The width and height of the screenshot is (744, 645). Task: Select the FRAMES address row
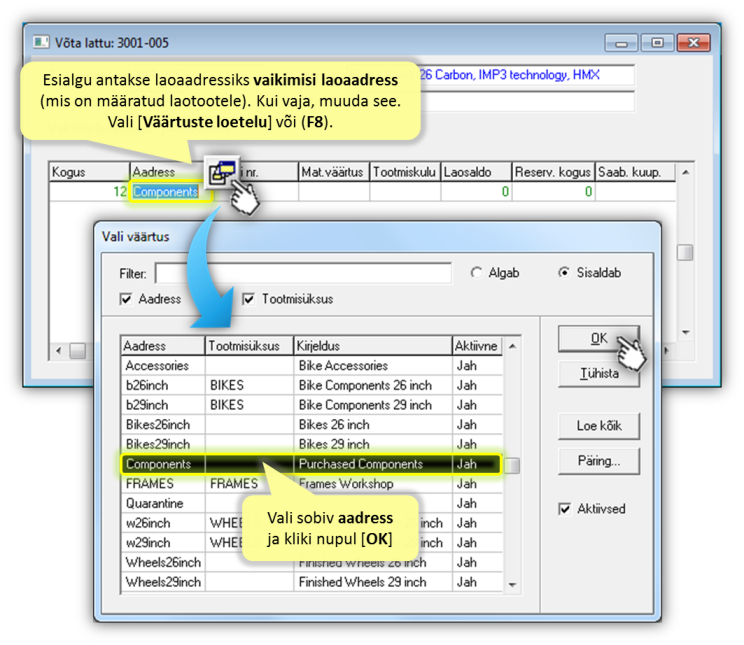click(x=312, y=484)
